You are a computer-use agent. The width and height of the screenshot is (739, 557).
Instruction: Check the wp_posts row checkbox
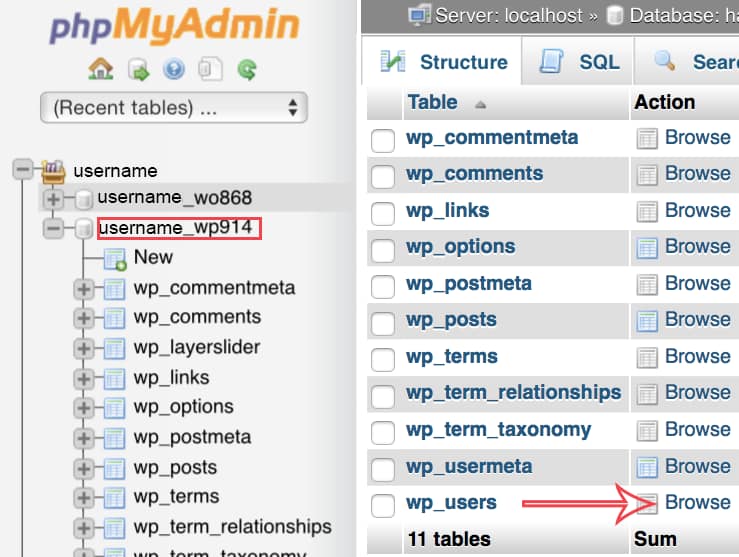coord(383,321)
